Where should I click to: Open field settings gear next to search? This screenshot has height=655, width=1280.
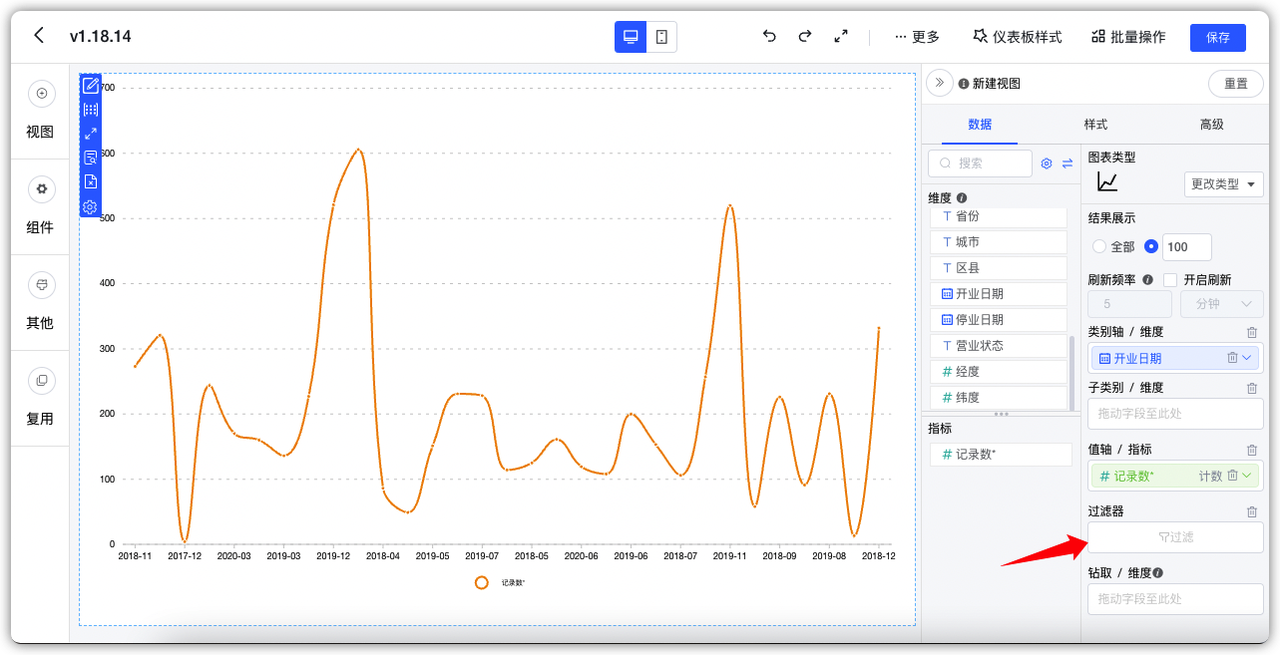(1047, 164)
